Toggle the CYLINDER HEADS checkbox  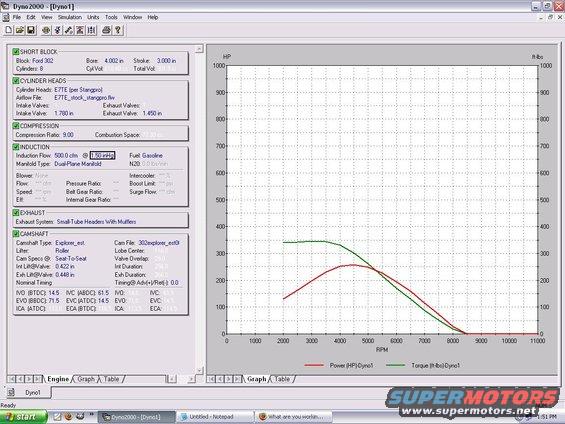pos(15,81)
